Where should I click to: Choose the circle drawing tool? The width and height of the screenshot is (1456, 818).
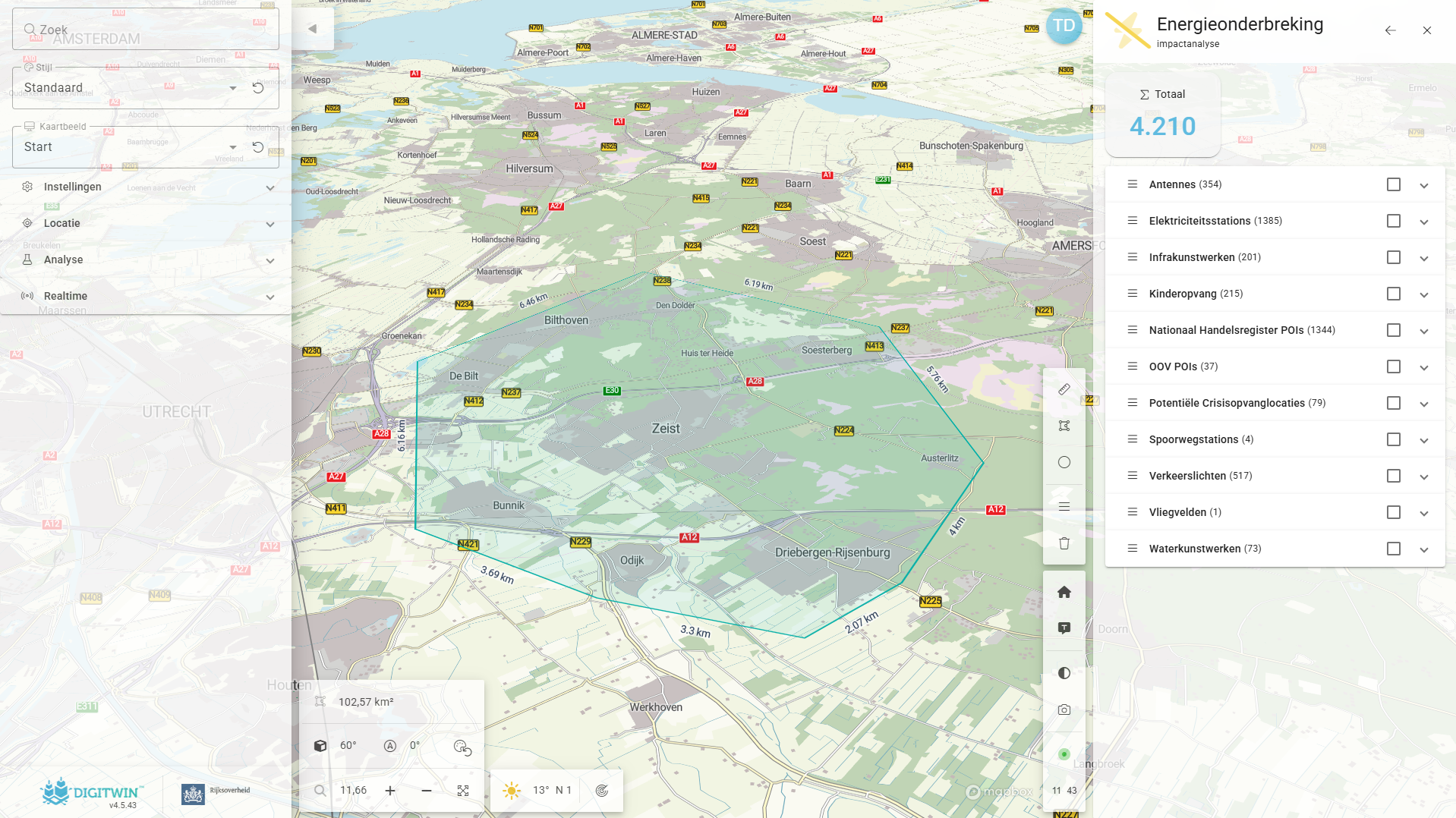click(x=1064, y=462)
